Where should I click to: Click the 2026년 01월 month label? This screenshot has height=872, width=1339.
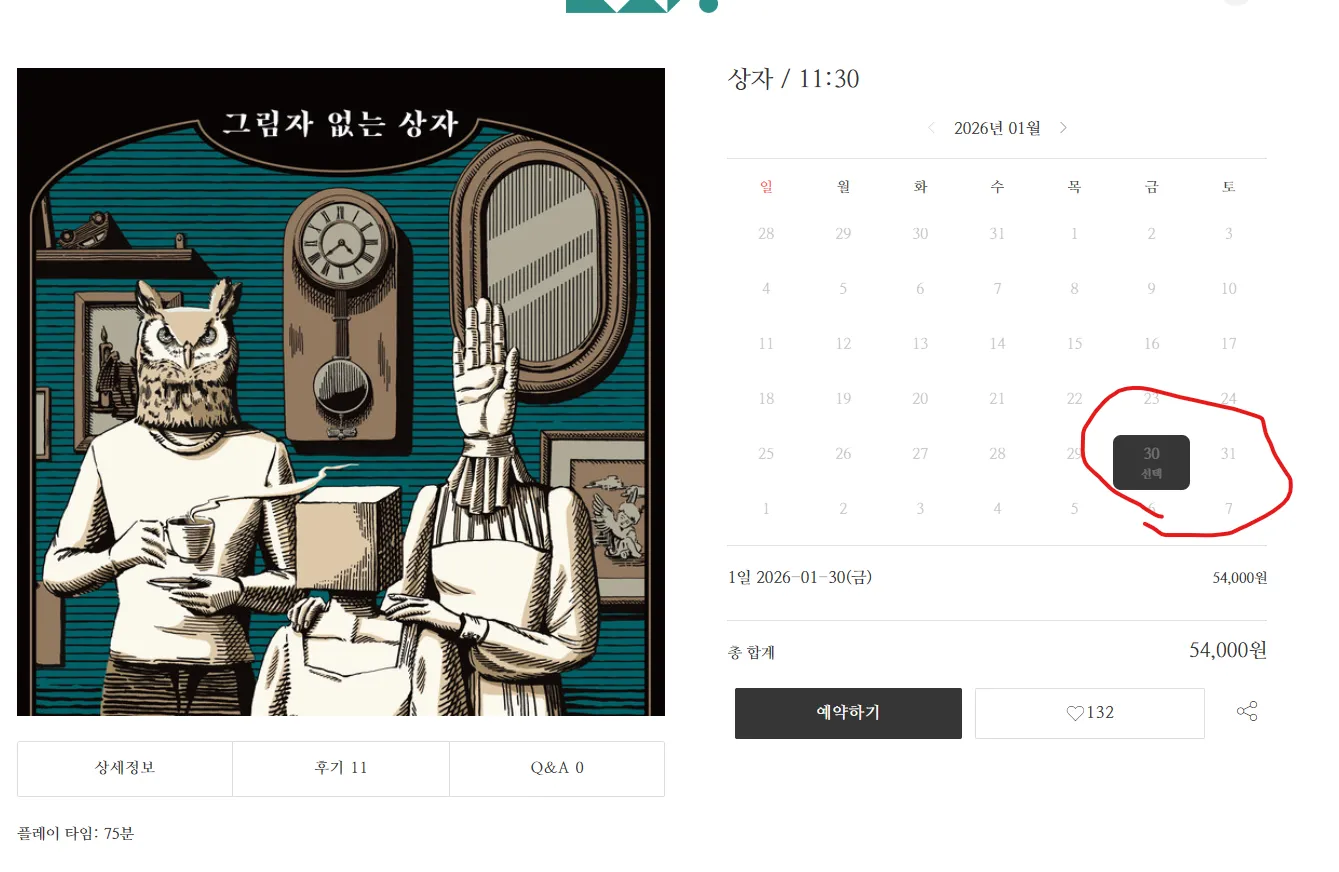[997, 128]
